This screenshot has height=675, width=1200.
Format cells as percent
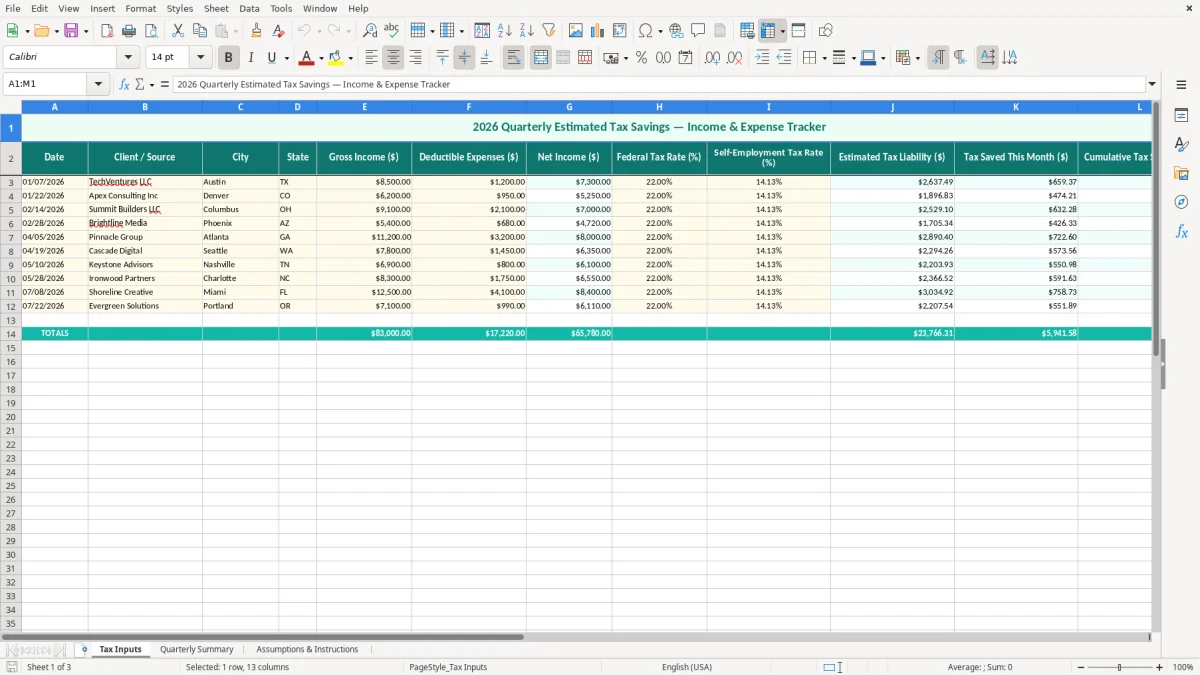click(x=641, y=58)
